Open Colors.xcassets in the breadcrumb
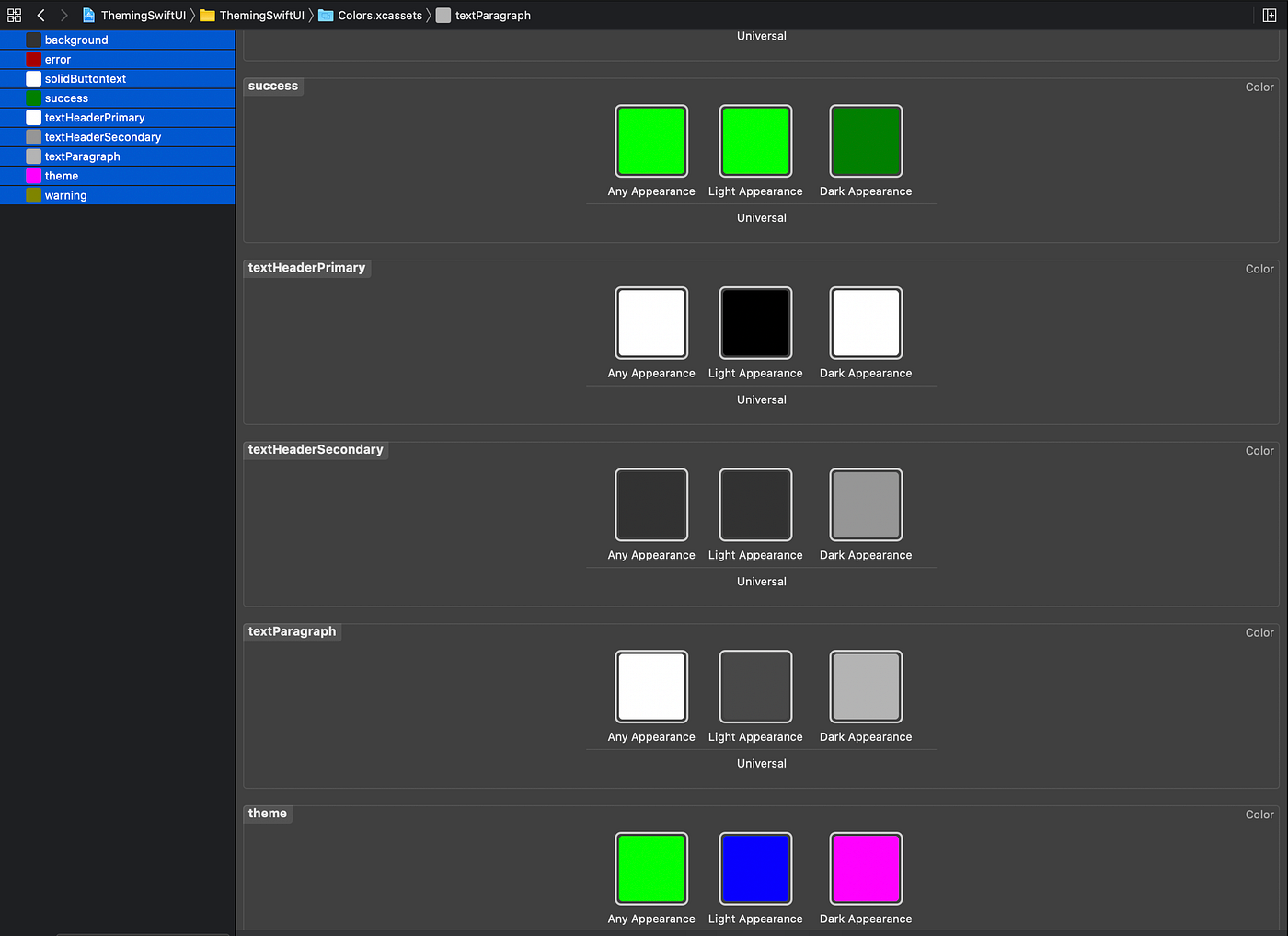The image size is (1288, 936). click(x=370, y=16)
